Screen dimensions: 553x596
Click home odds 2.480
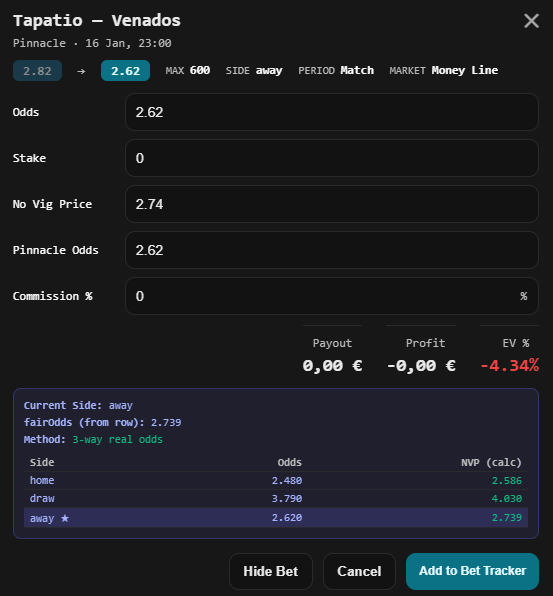pyautogui.click(x=287, y=480)
